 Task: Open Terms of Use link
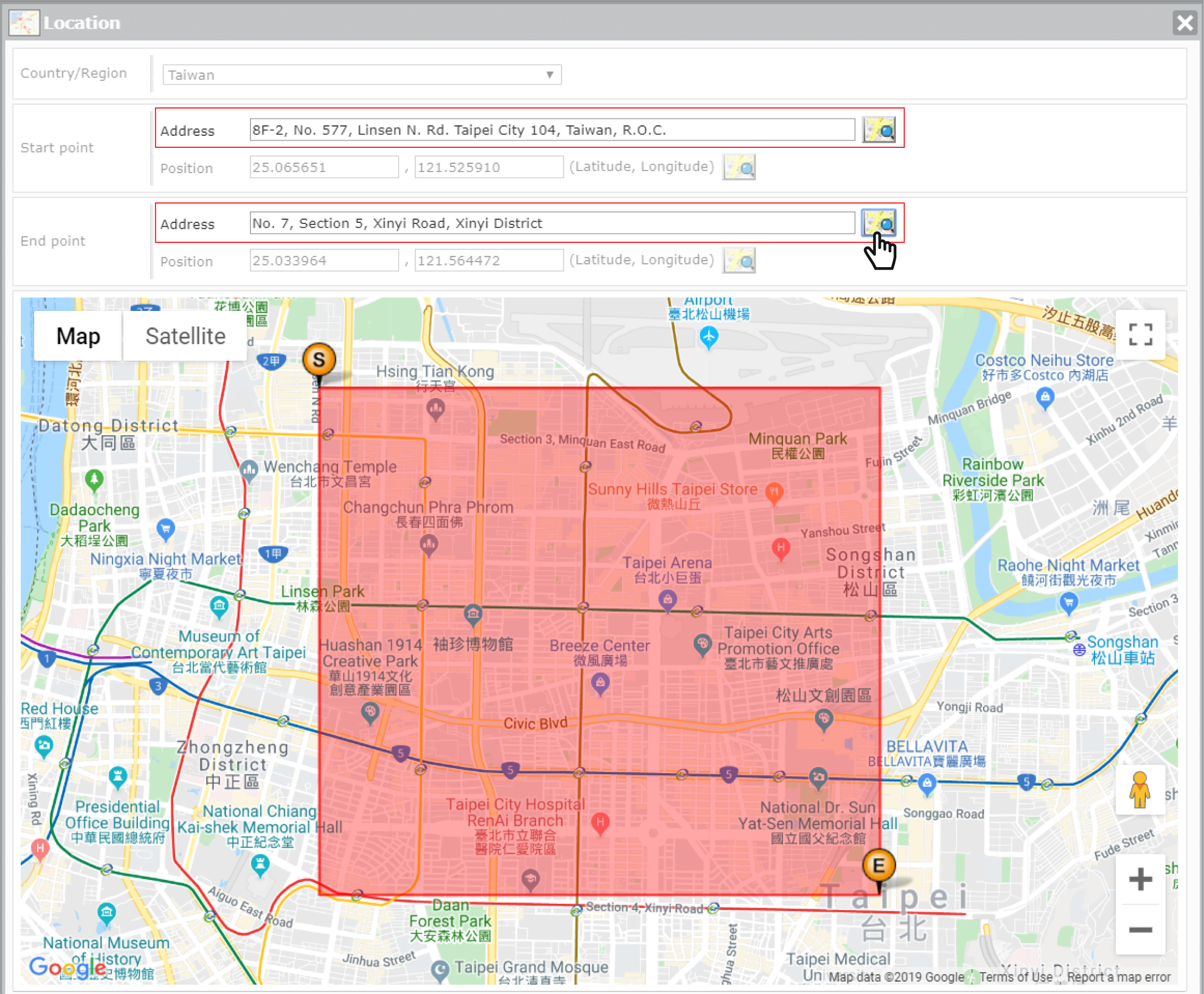tap(1015, 977)
